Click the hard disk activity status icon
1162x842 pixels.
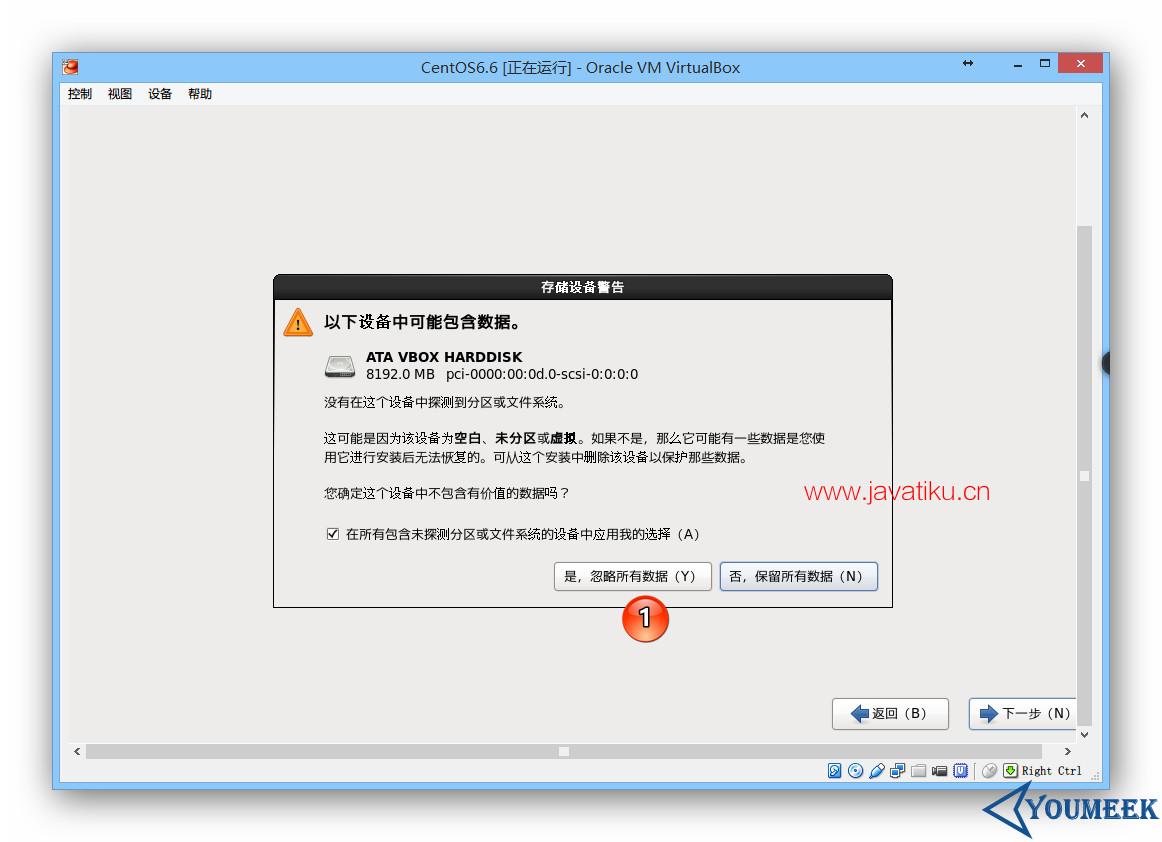tap(834, 771)
